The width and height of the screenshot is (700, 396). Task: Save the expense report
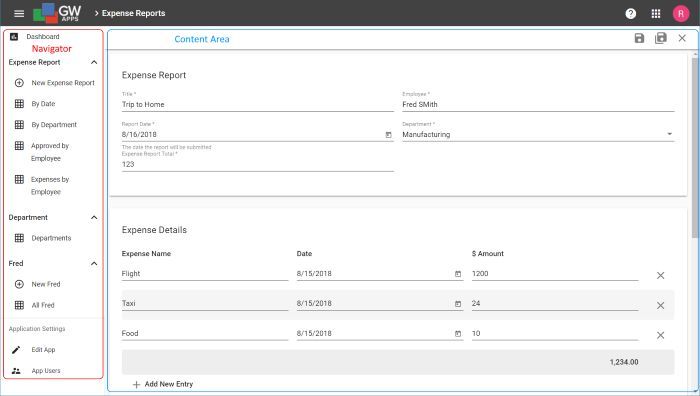(639, 38)
